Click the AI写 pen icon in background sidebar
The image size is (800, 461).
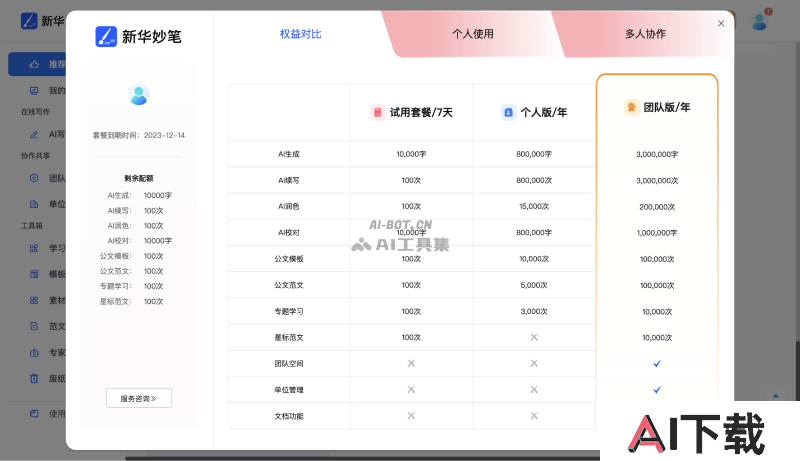pyautogui.click(x=34, y=135)
